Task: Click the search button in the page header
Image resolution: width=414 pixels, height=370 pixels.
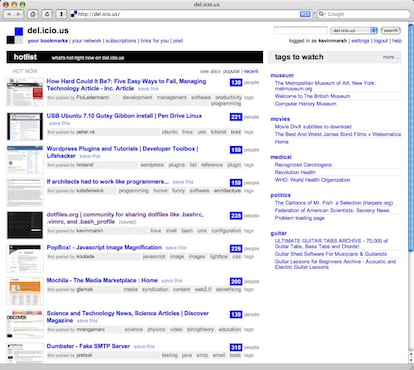Action: tap(391, 31)
